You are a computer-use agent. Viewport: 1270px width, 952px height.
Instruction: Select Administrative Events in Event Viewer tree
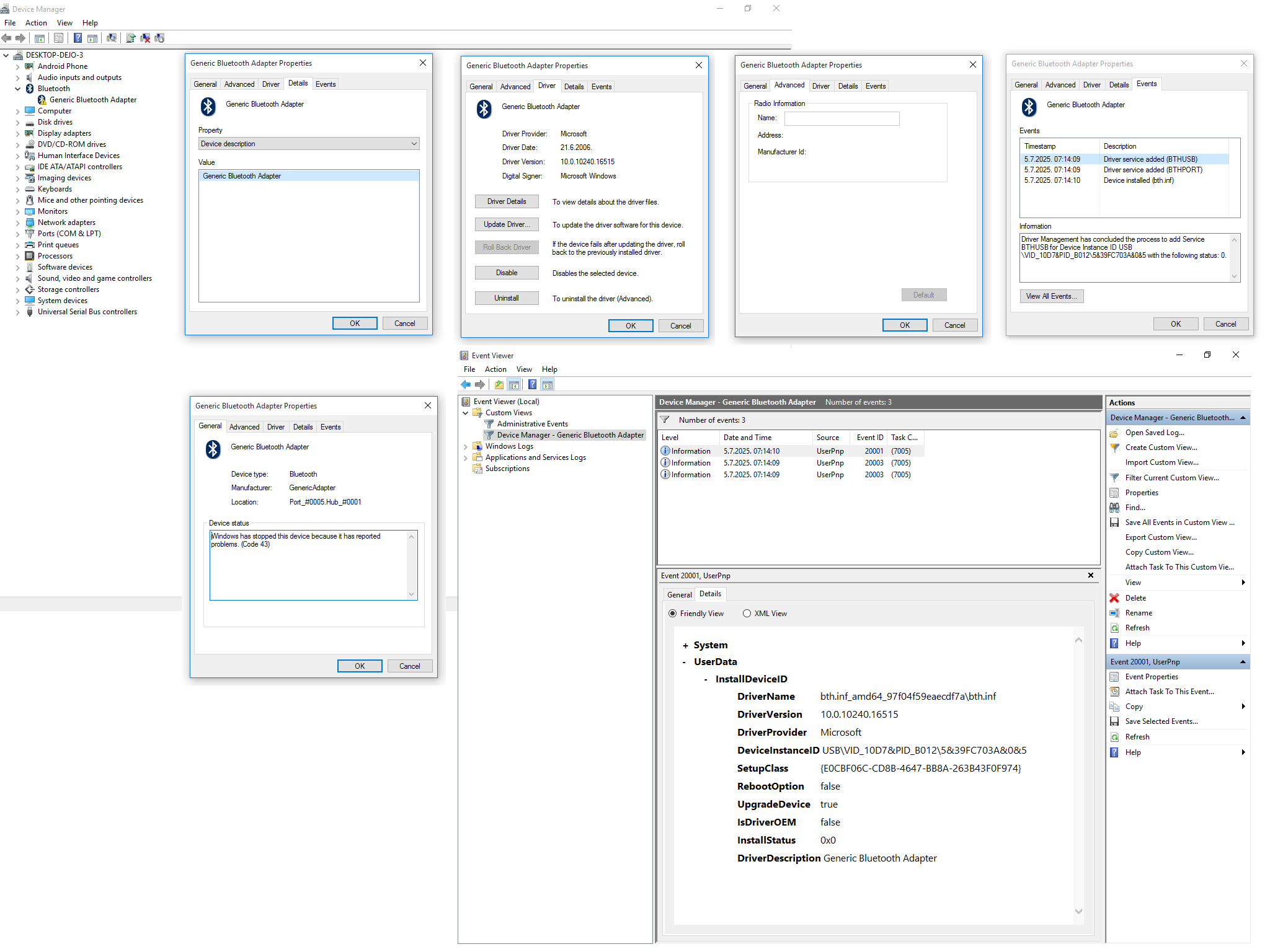(532, 424)
